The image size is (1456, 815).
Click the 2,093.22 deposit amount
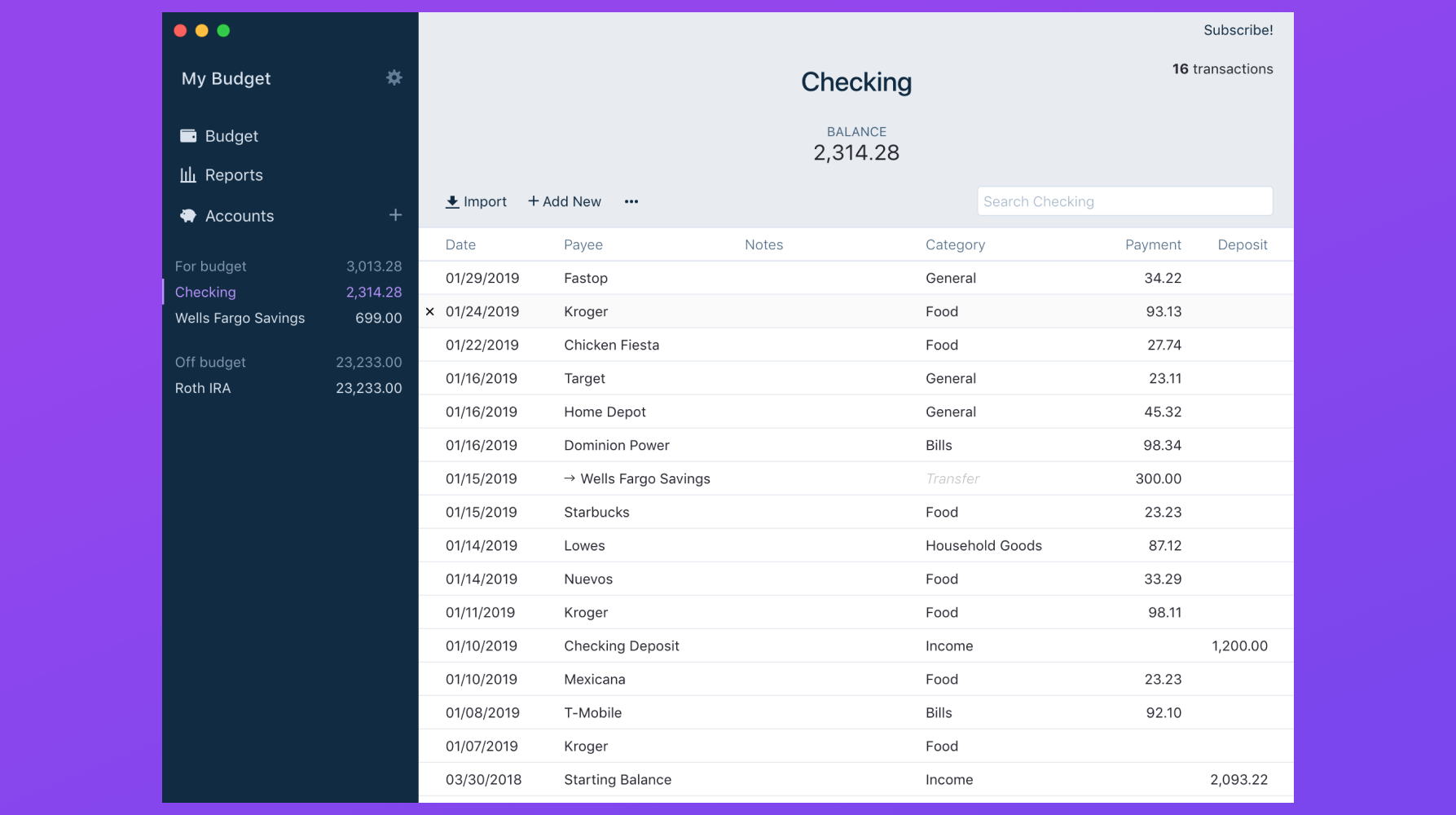pyautogui.click(x=1239, y=779)
